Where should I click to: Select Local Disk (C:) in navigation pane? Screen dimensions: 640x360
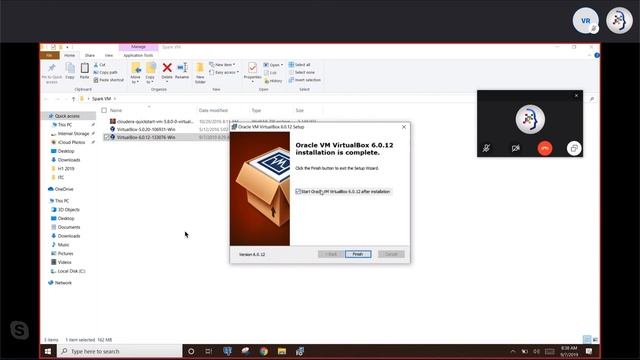[71, 271]
